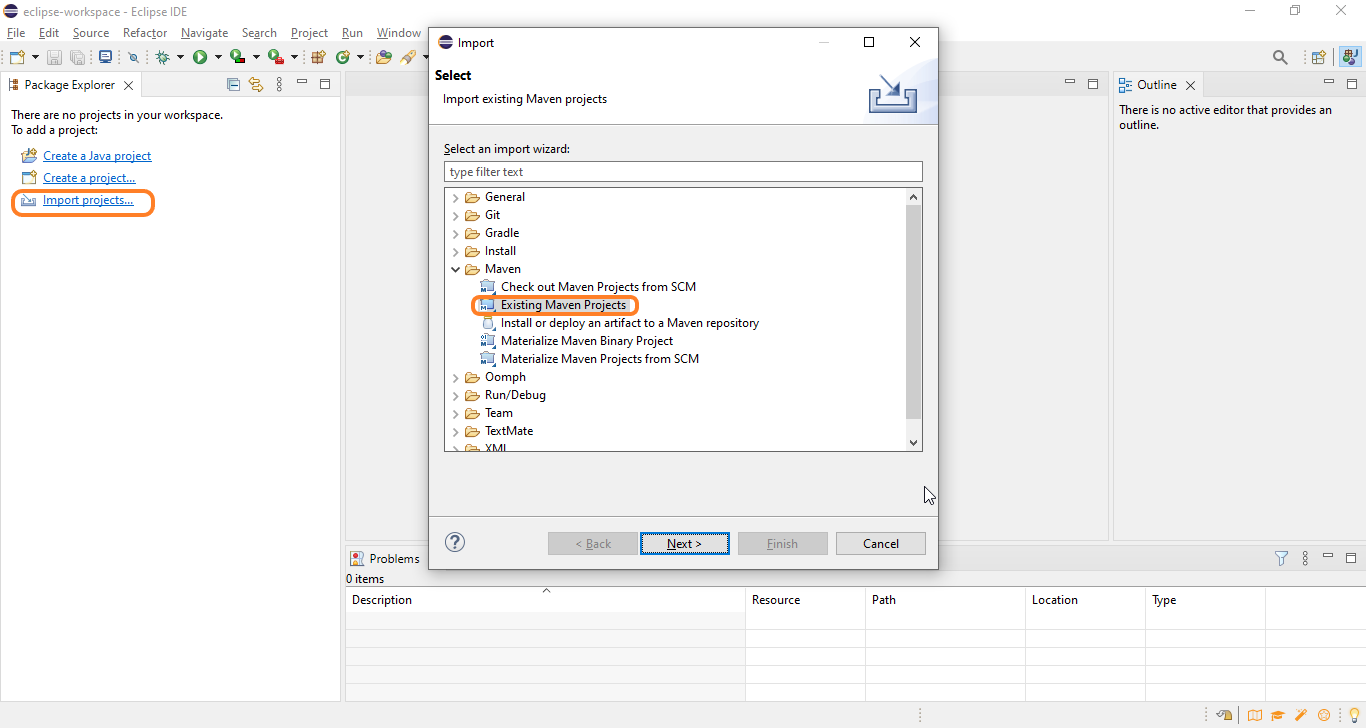Open the dropdown arrow beside Run button
Image resolution: width=1366 pixels, height=728 pixels.
tap(217, 58)
